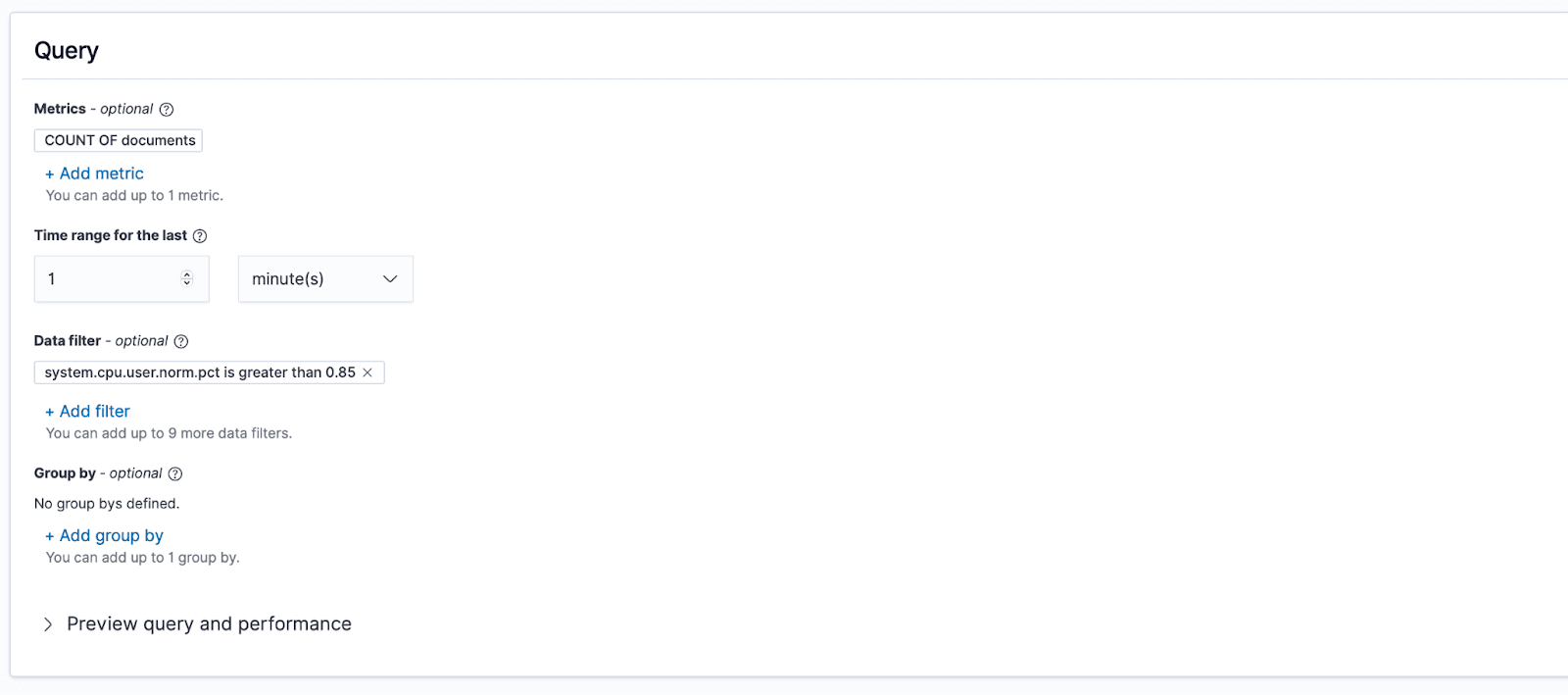
Task: Increase the time range value with up arrow
Action: pos(187,274)
